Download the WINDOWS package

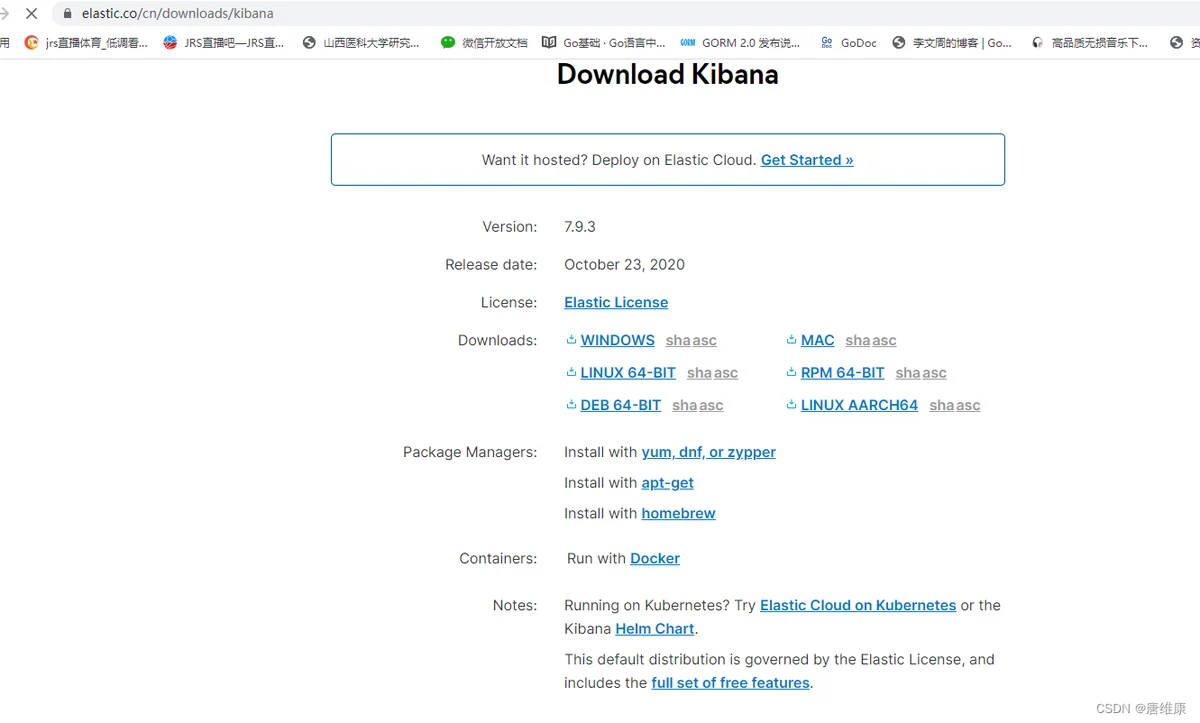pos(617,340)
